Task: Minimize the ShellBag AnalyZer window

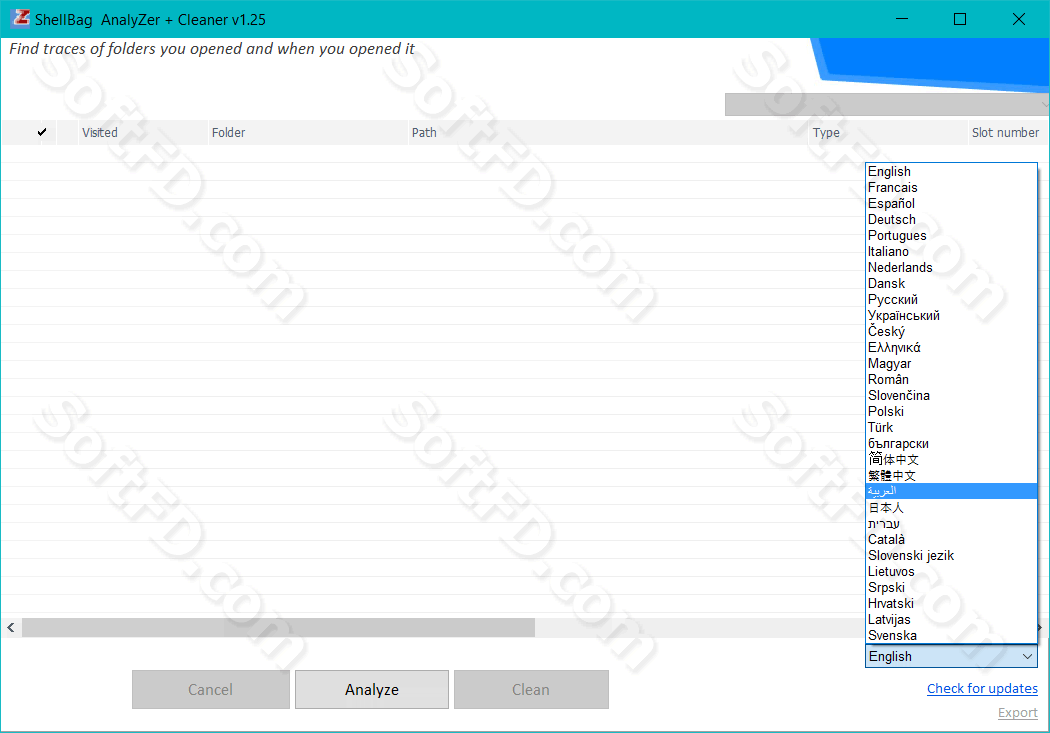Action: (x=902, y=19)
